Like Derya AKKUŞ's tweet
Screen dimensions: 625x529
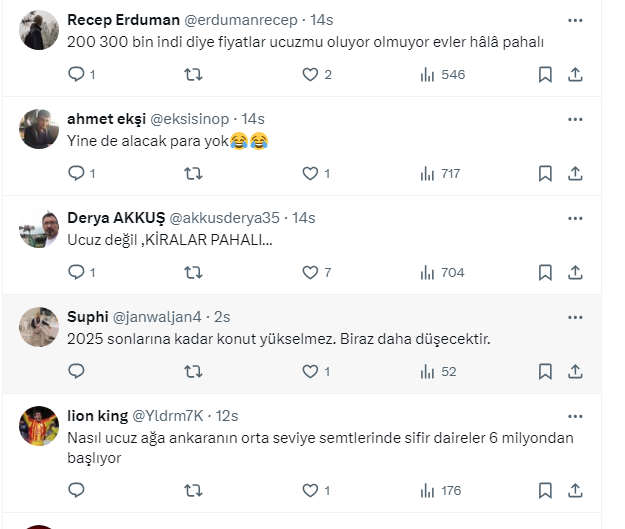coord(310,272)
